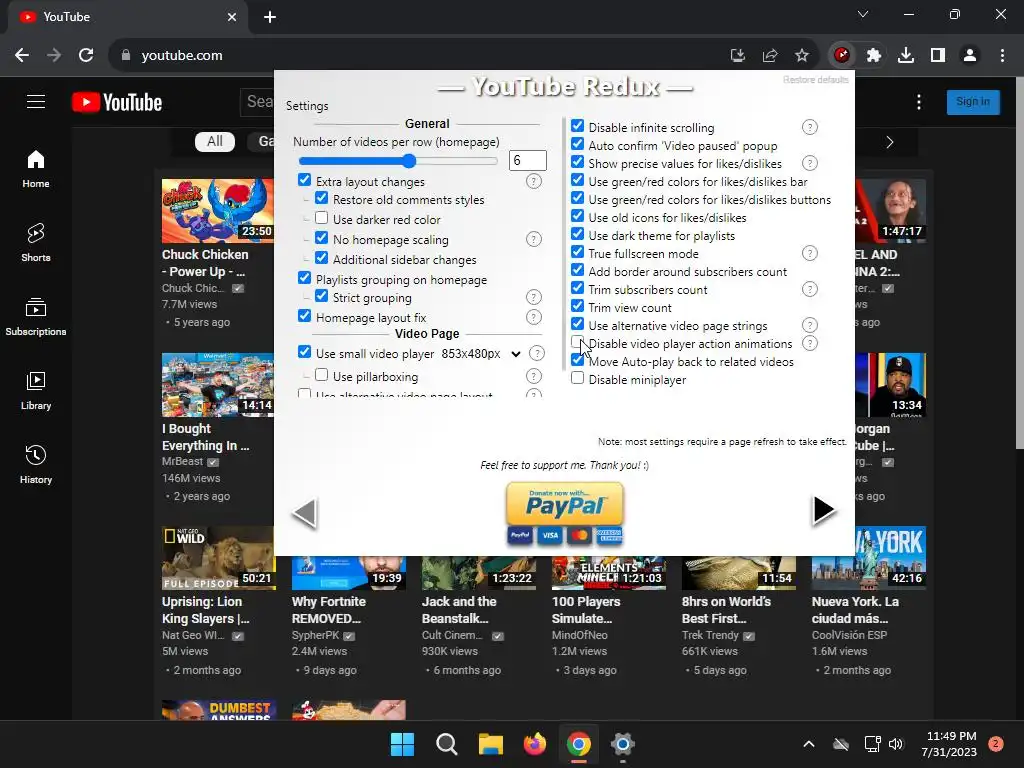Go back to previous page
The height and width of the screenshot is (768, 1024).
click(22, 56)
